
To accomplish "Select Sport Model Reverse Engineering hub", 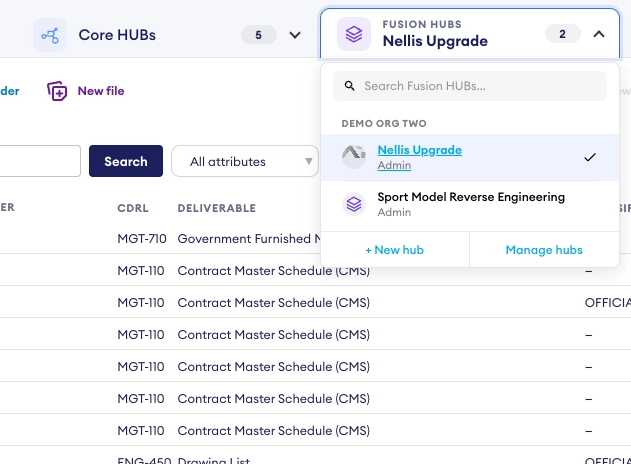I will [x=470, y=204].
